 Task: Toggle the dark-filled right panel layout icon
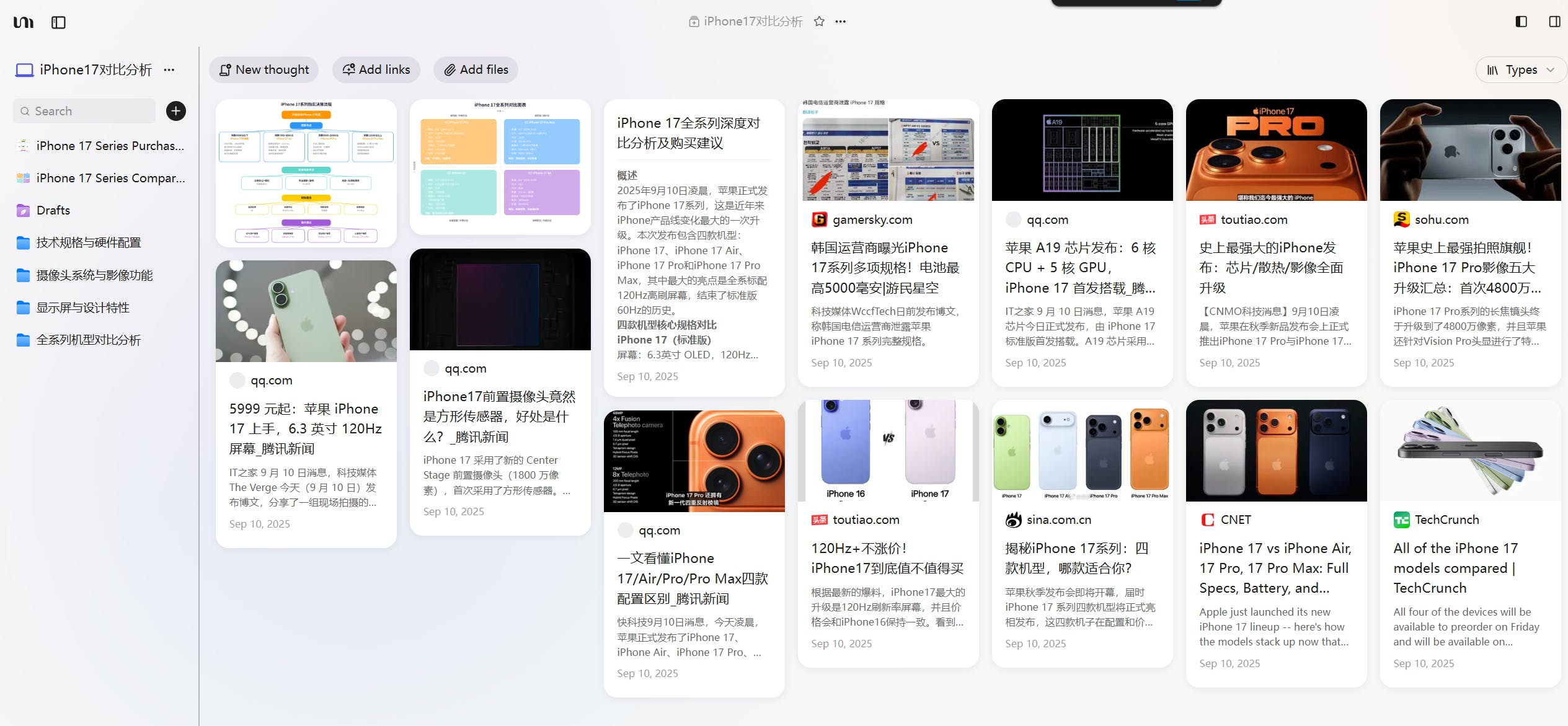pyautogui.click(x=1521, y=22)
